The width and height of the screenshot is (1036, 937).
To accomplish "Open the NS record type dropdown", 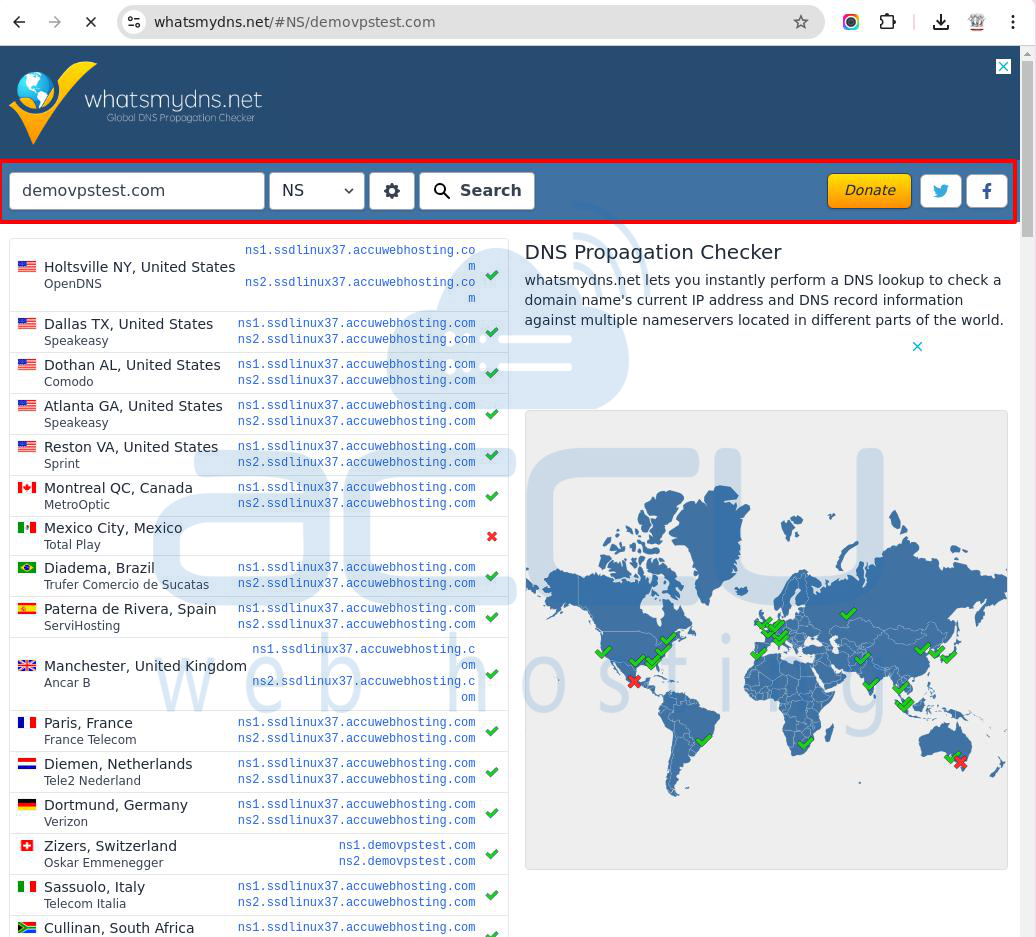I will click(x=317, y=191).
